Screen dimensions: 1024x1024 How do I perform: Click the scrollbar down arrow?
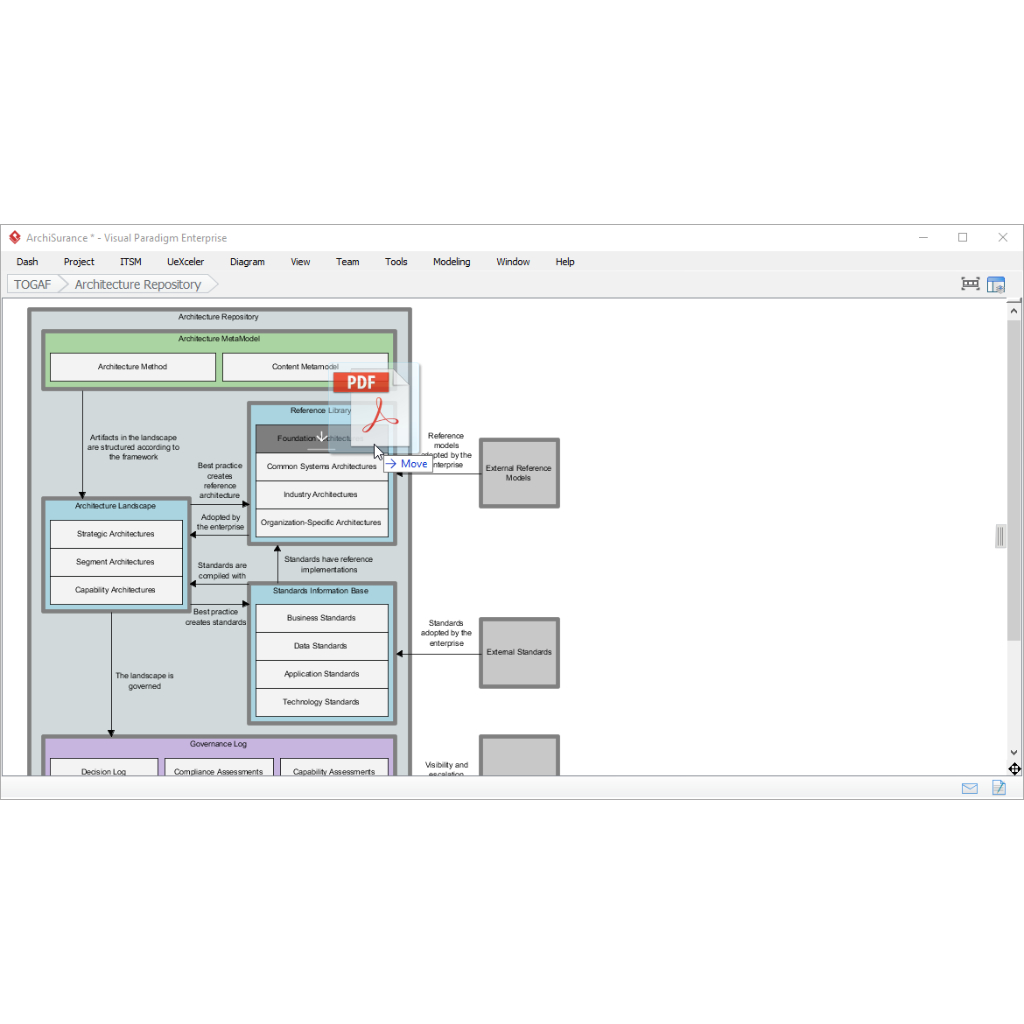coord(1014,752)
